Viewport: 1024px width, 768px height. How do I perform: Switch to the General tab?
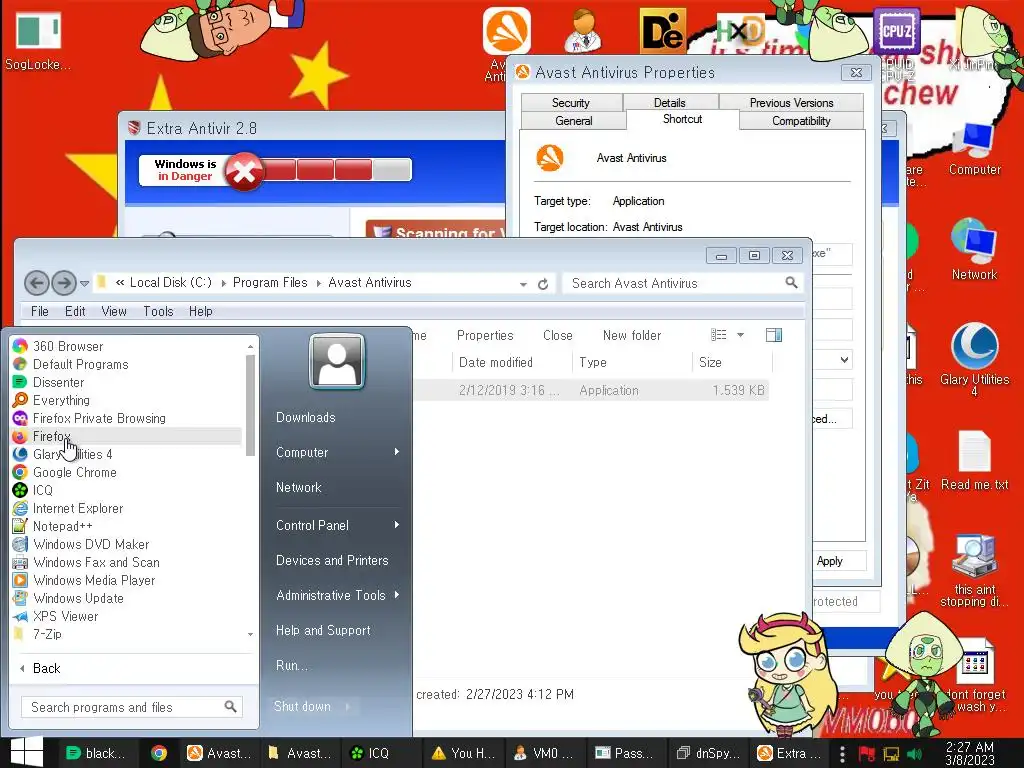tap(573, 121)
